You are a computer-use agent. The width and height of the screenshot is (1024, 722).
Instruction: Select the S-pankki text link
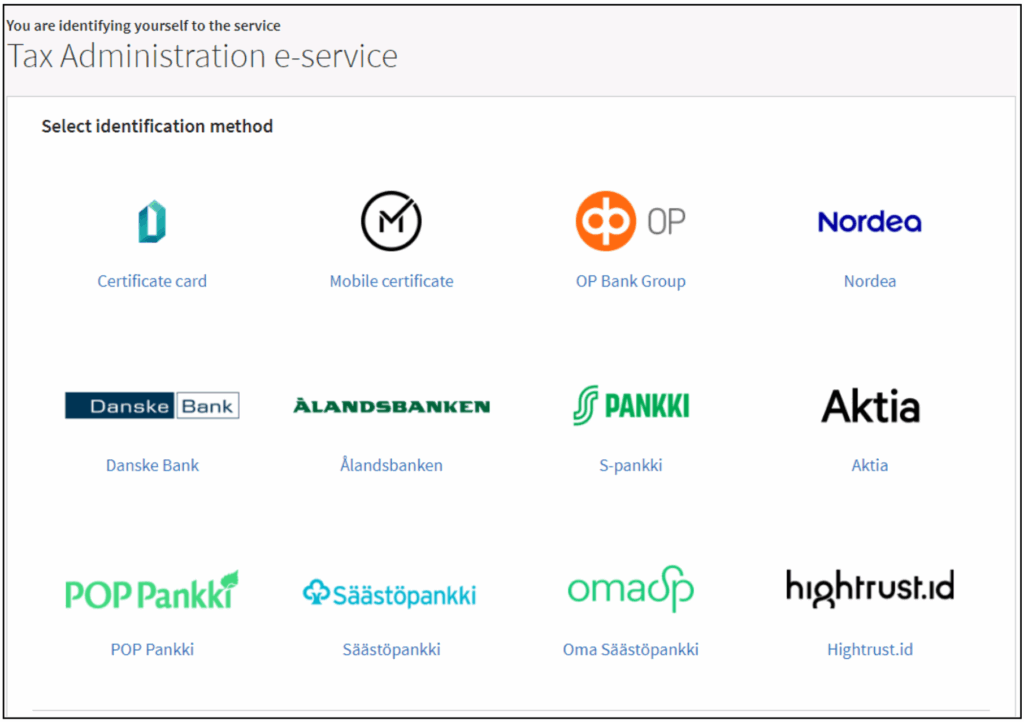coord(631,465)
